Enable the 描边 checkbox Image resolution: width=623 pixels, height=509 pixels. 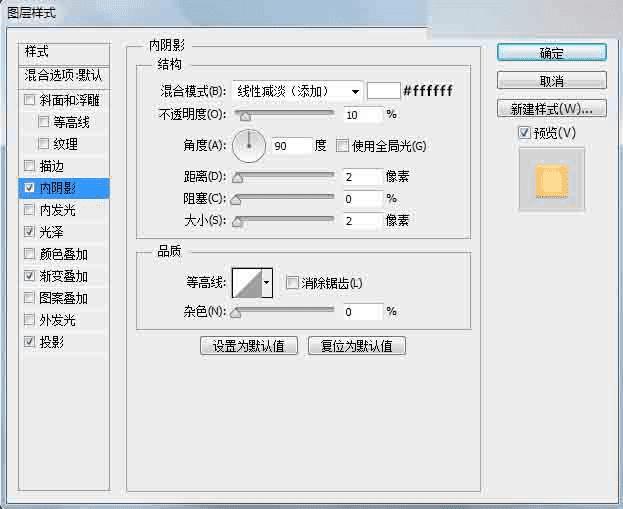[29, 165]
